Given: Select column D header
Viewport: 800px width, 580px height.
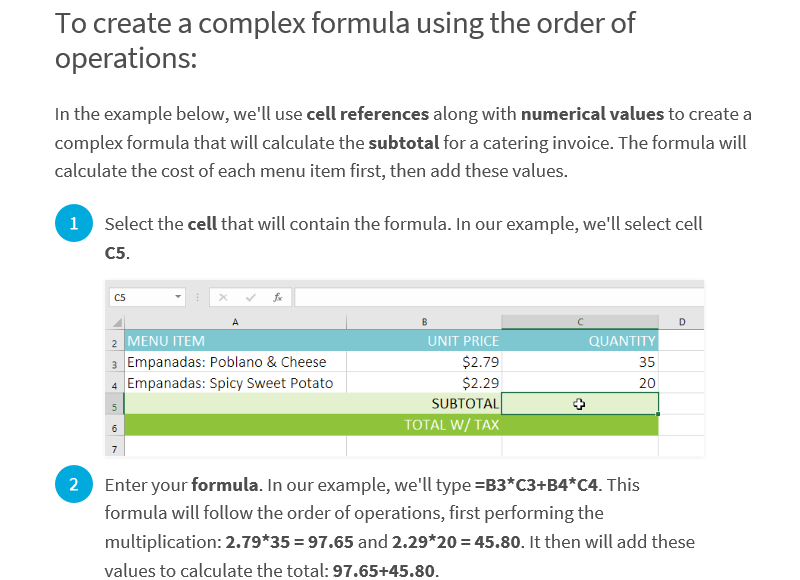Looking at the screenshot, I should 682,322.
